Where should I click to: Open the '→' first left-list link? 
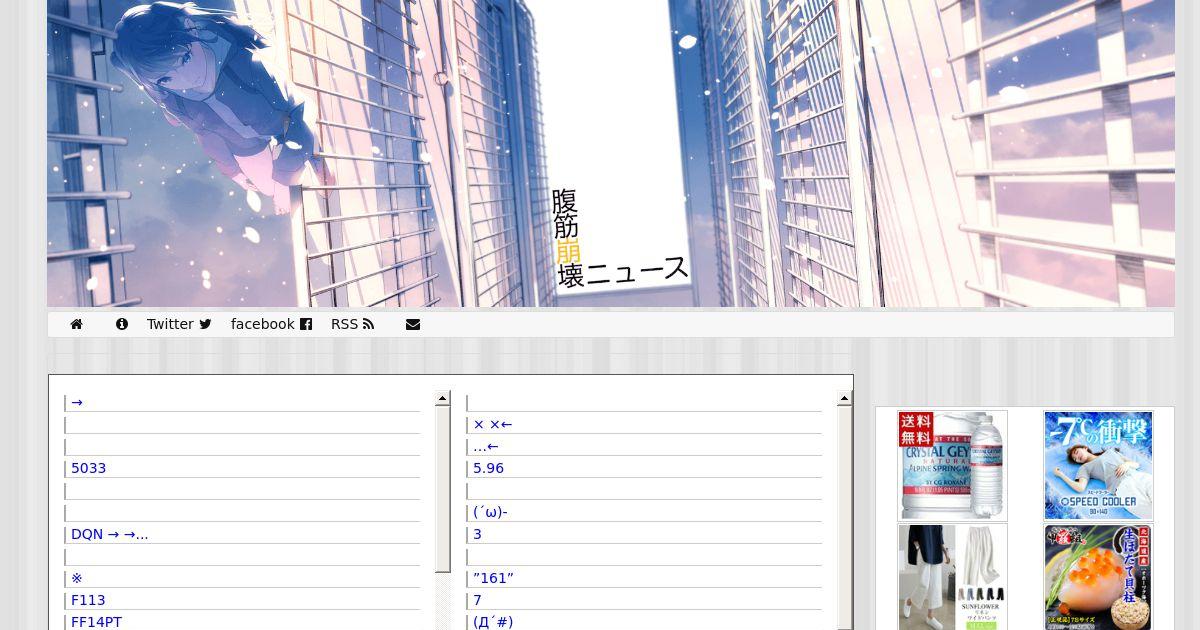[x=77, y=402]
